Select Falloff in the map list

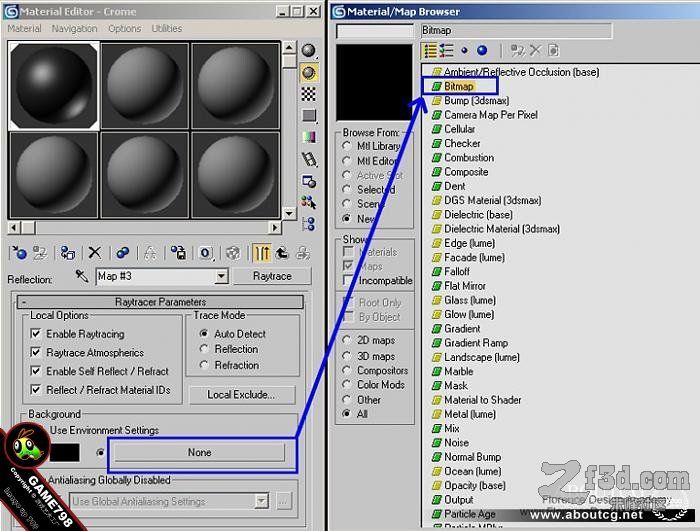click(451, 272)
